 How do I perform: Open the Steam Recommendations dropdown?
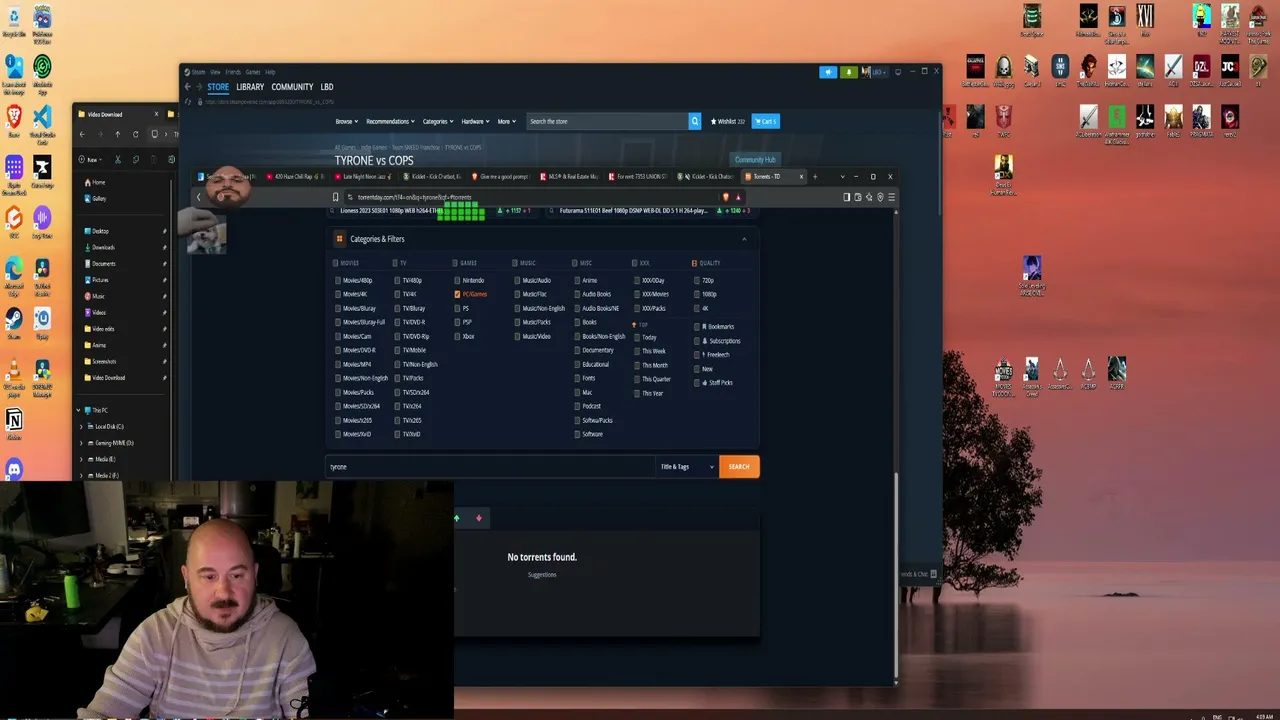(x=390, y=121)
